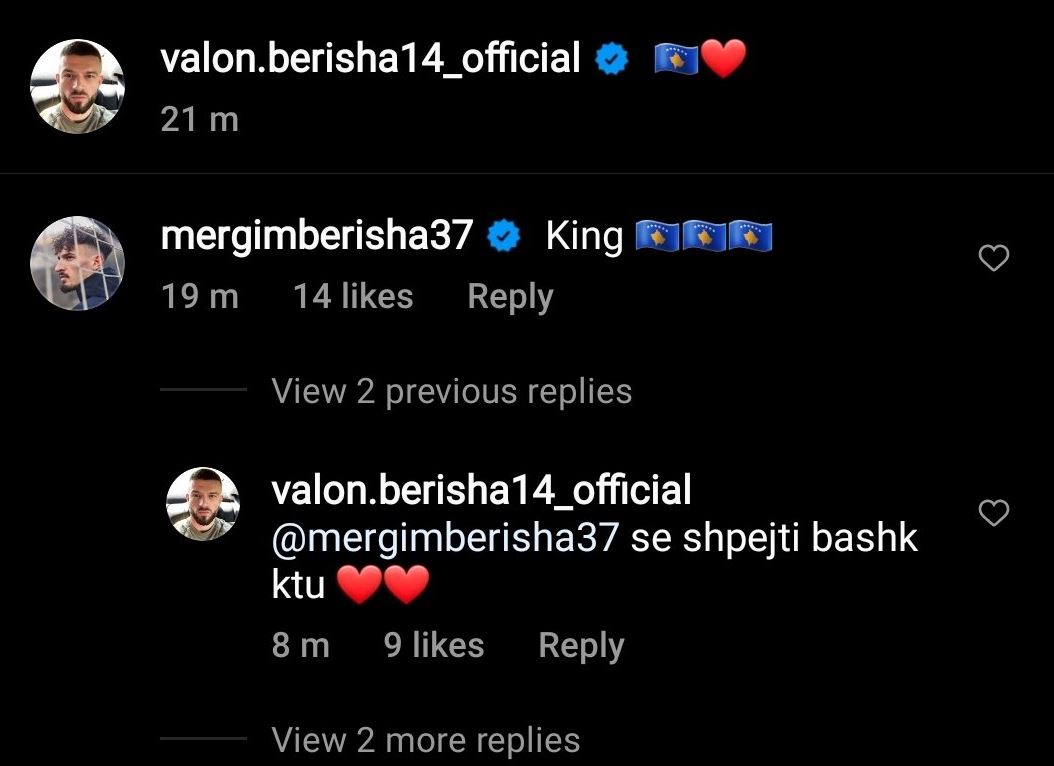
Task: Click the Kosovo flags after King
Action: point(704,237)
